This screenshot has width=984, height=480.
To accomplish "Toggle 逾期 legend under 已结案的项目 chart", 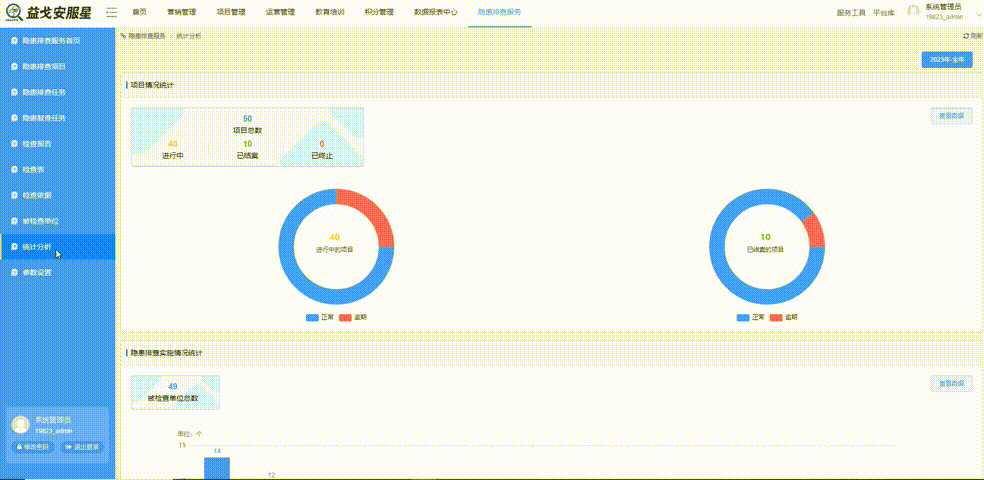I will coord(783,317).
